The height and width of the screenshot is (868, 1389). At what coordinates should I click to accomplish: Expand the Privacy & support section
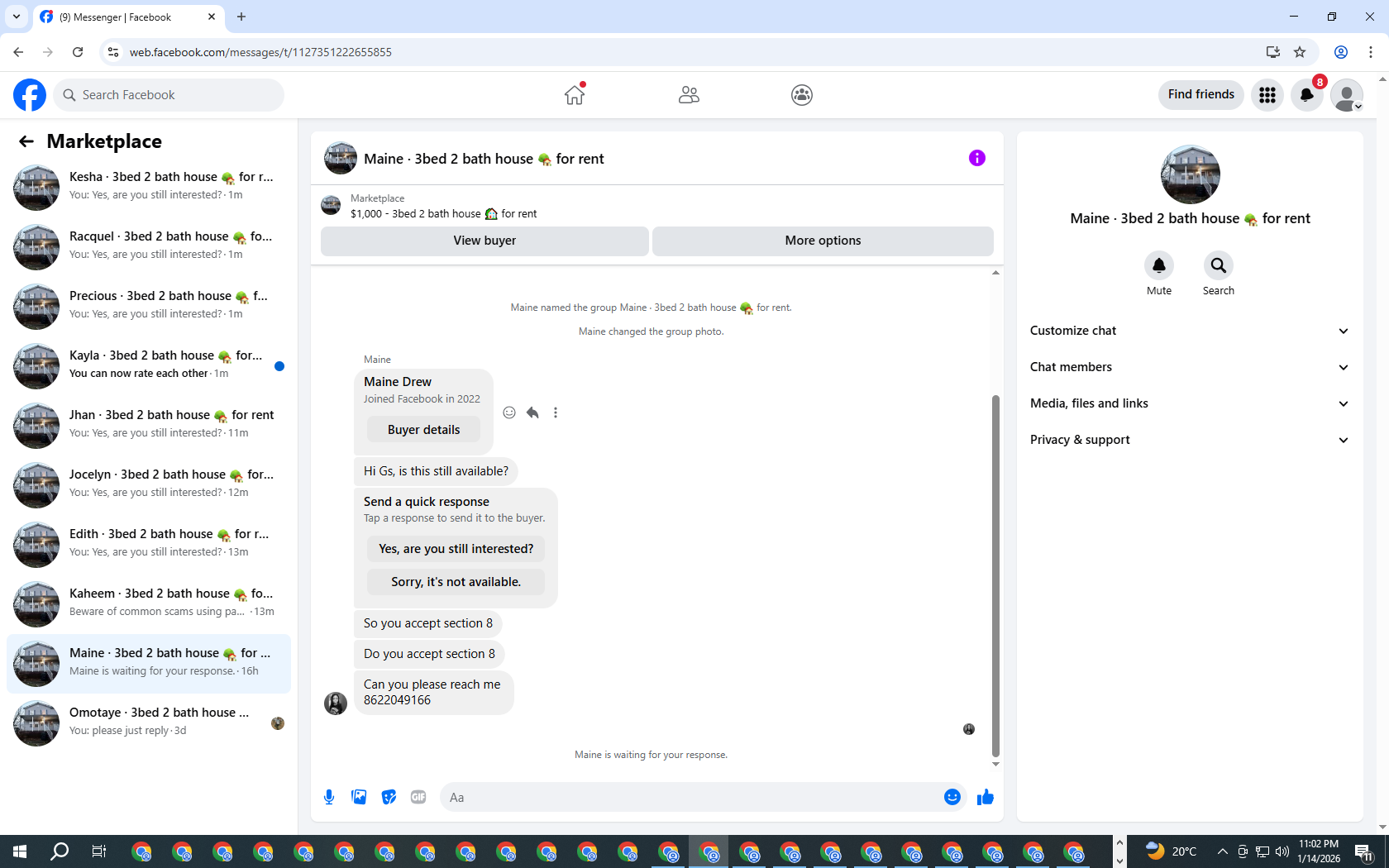click(x=1190, y=440)
